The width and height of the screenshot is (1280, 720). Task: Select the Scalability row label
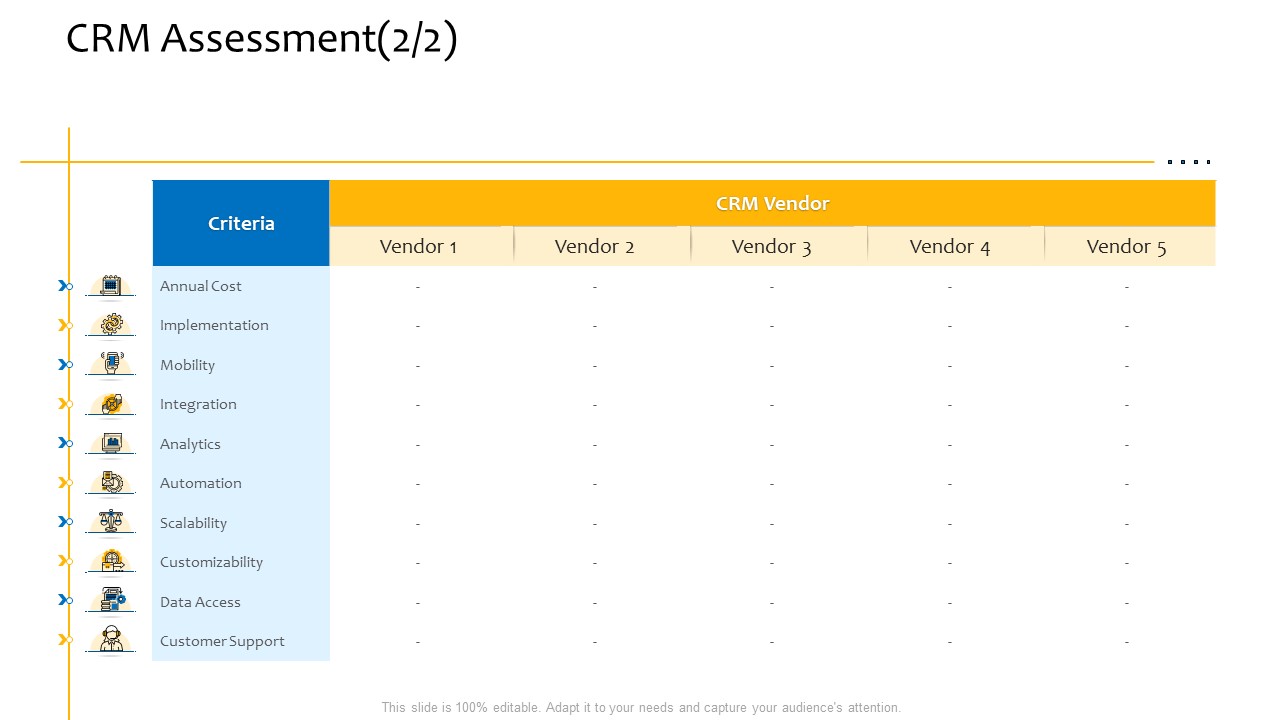[193, 523]
